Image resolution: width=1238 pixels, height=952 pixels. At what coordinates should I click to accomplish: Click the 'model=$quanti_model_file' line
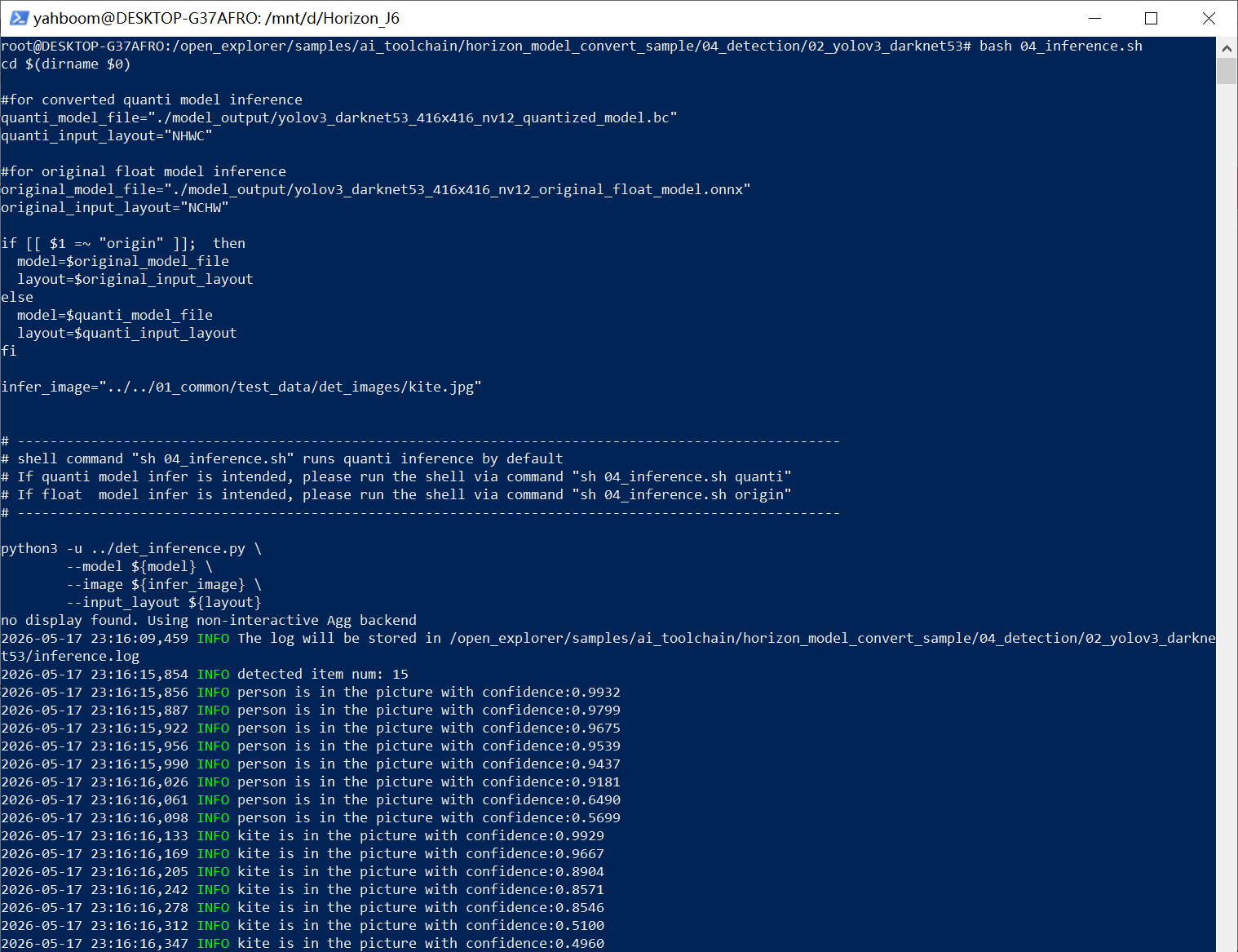pyautogui.click(x=115, y=315)
